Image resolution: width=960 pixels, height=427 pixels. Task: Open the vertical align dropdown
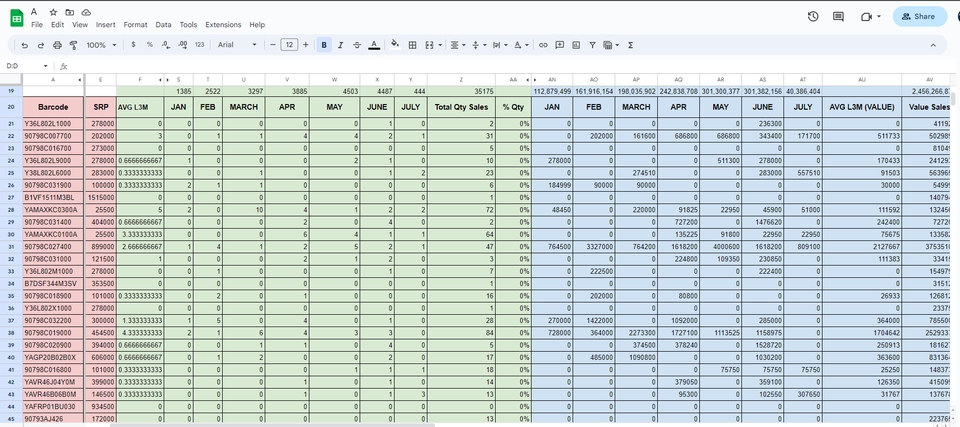479,45
